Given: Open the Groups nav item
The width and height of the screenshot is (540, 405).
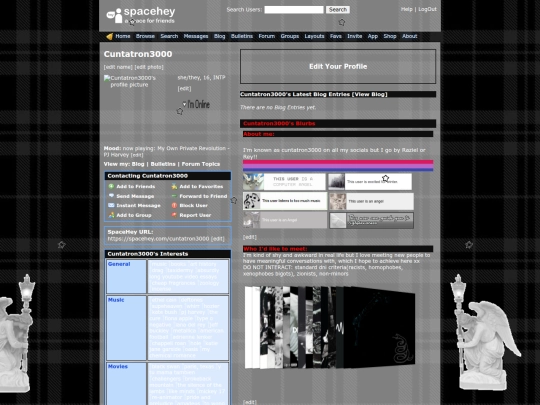Looking at the screenshot, I should tap(290, 36).
